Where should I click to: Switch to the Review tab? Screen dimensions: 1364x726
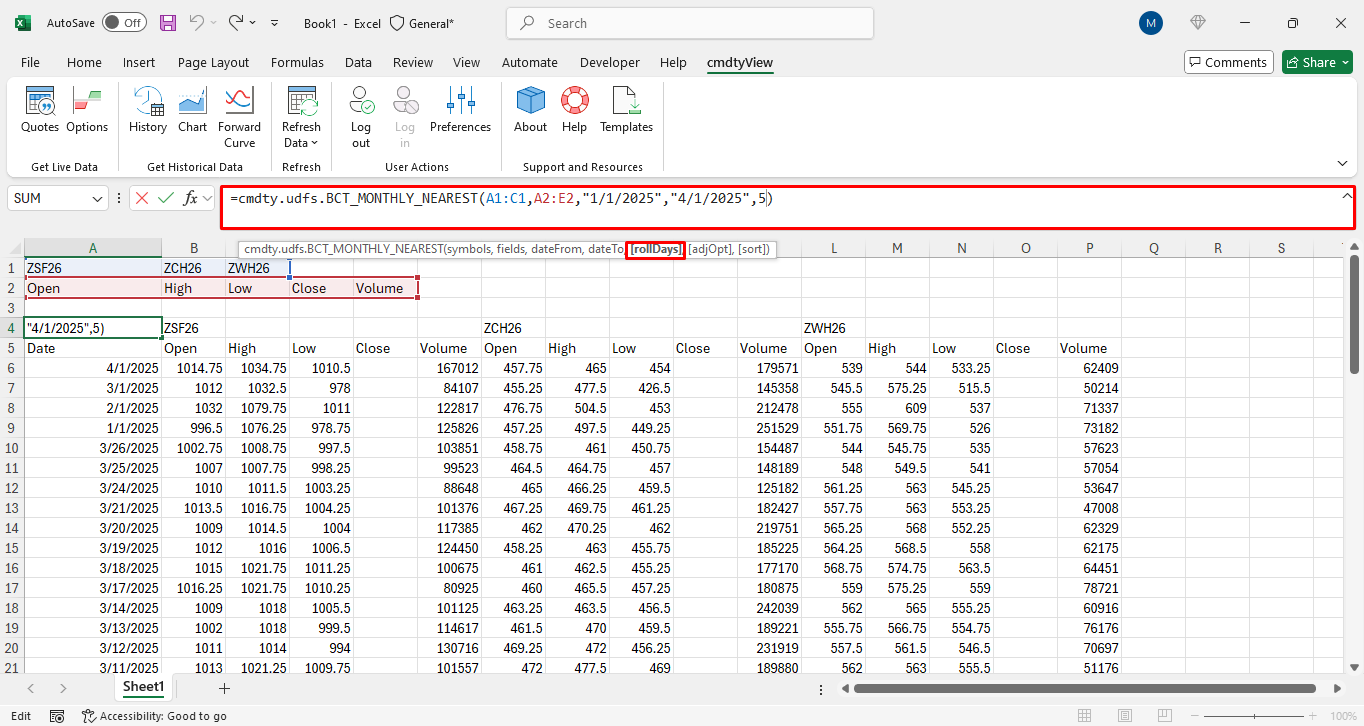point(413,62)
